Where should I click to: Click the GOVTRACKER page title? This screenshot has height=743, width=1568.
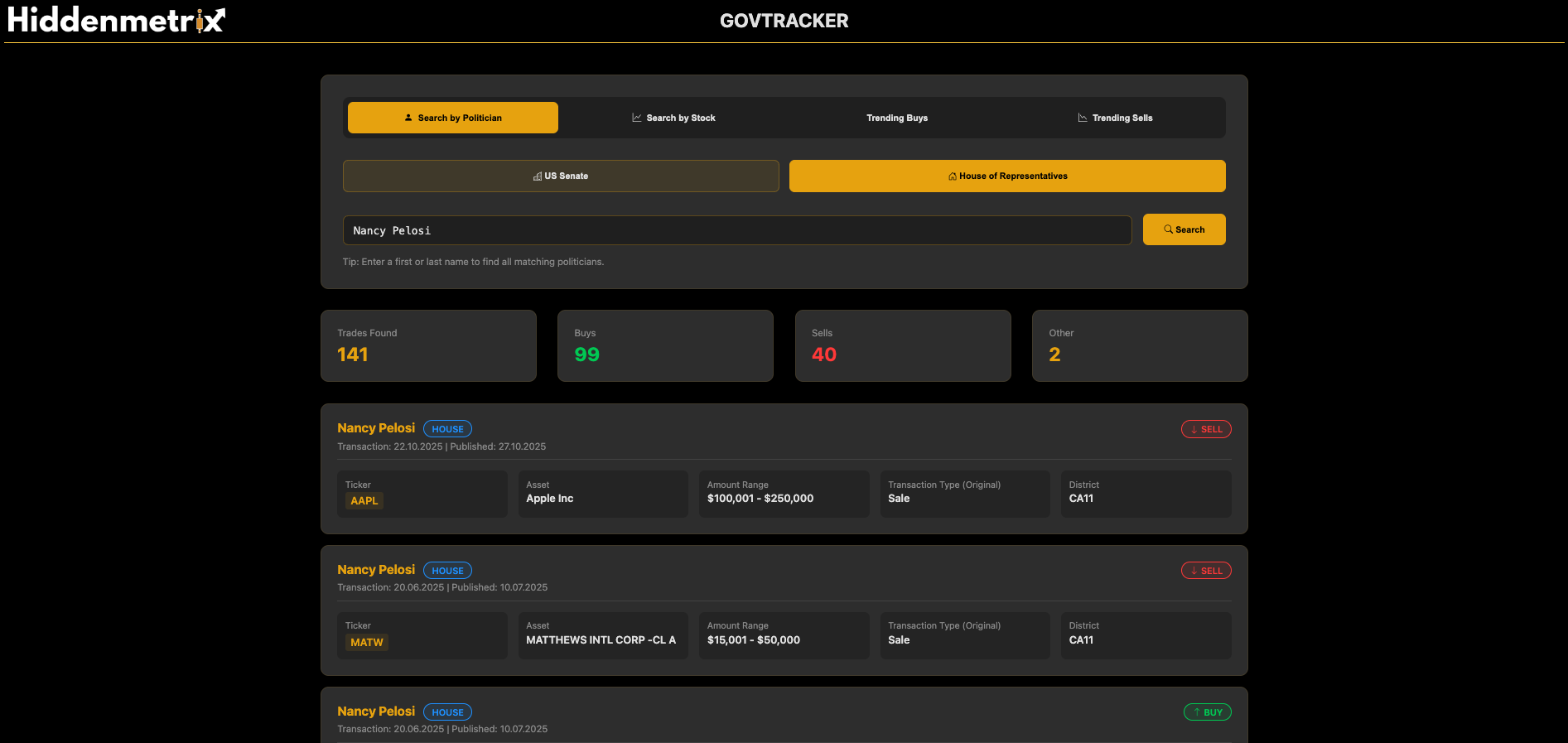(784, 21)
